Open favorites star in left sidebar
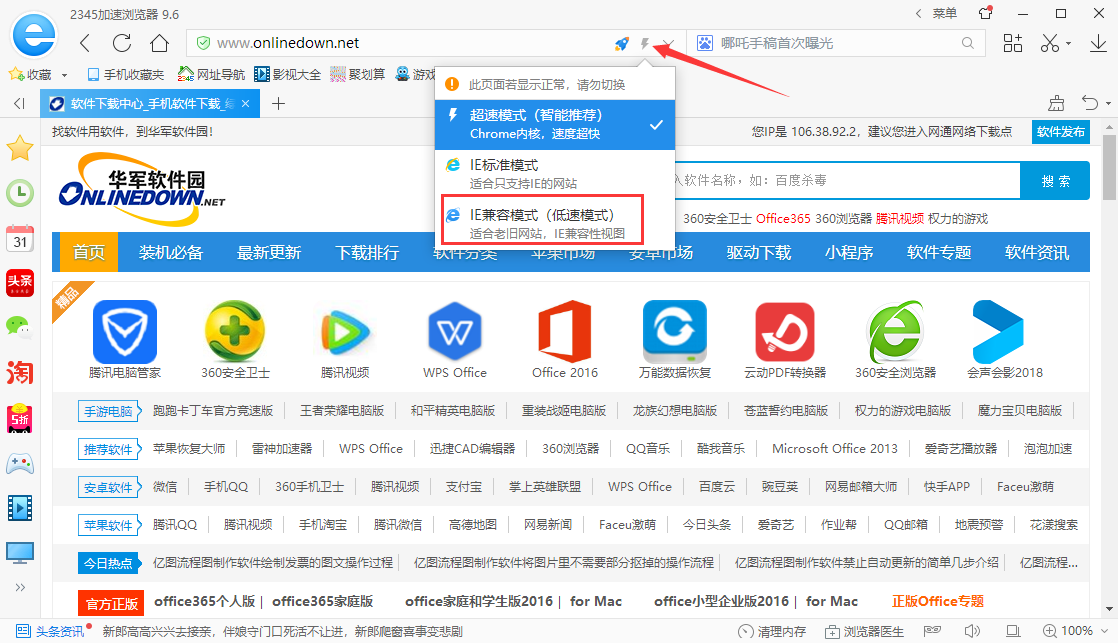The image size is (1118, 643). coord(20,148)
